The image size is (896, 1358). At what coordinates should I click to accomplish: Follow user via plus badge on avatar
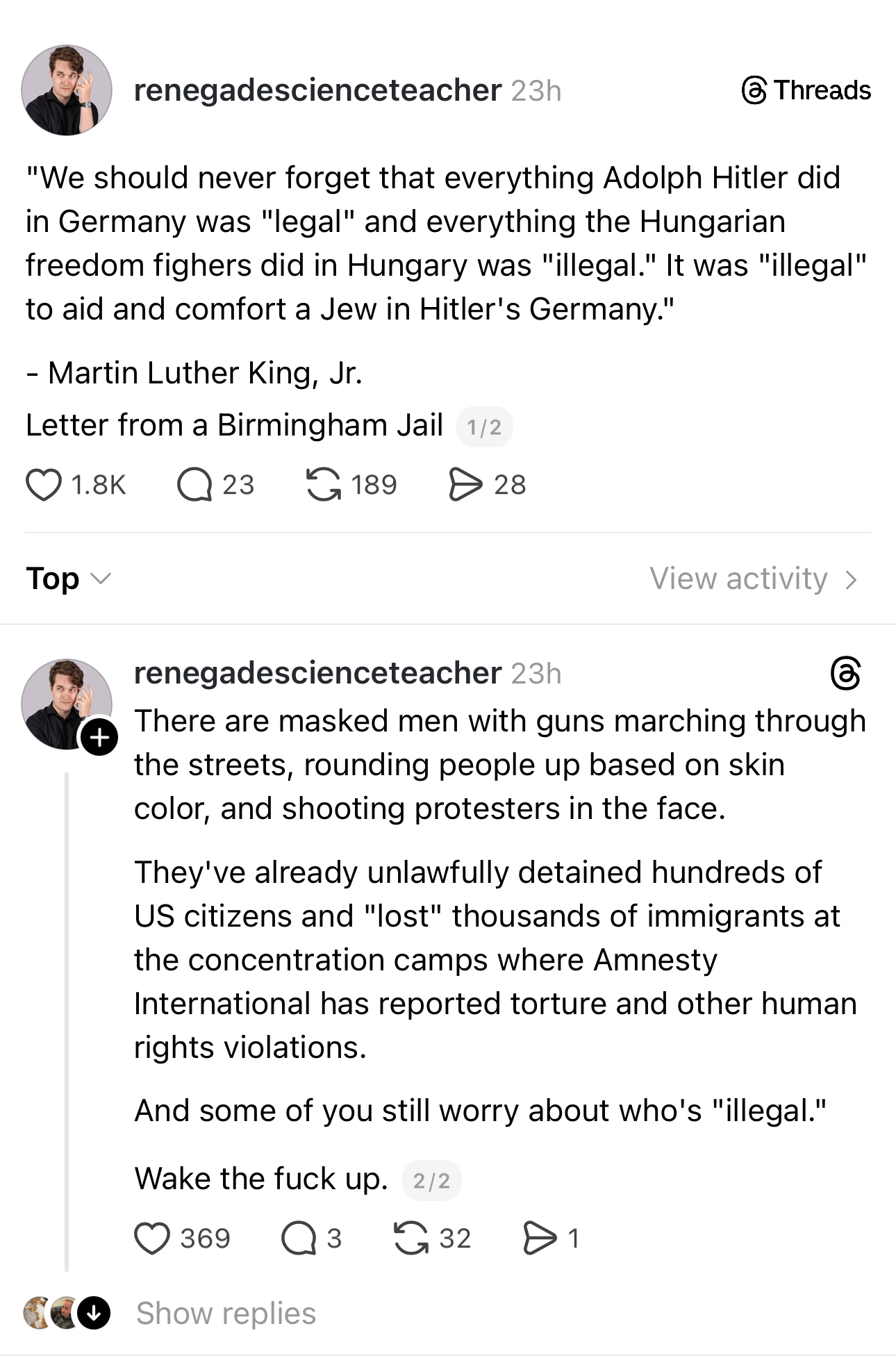tap(100, 737)
